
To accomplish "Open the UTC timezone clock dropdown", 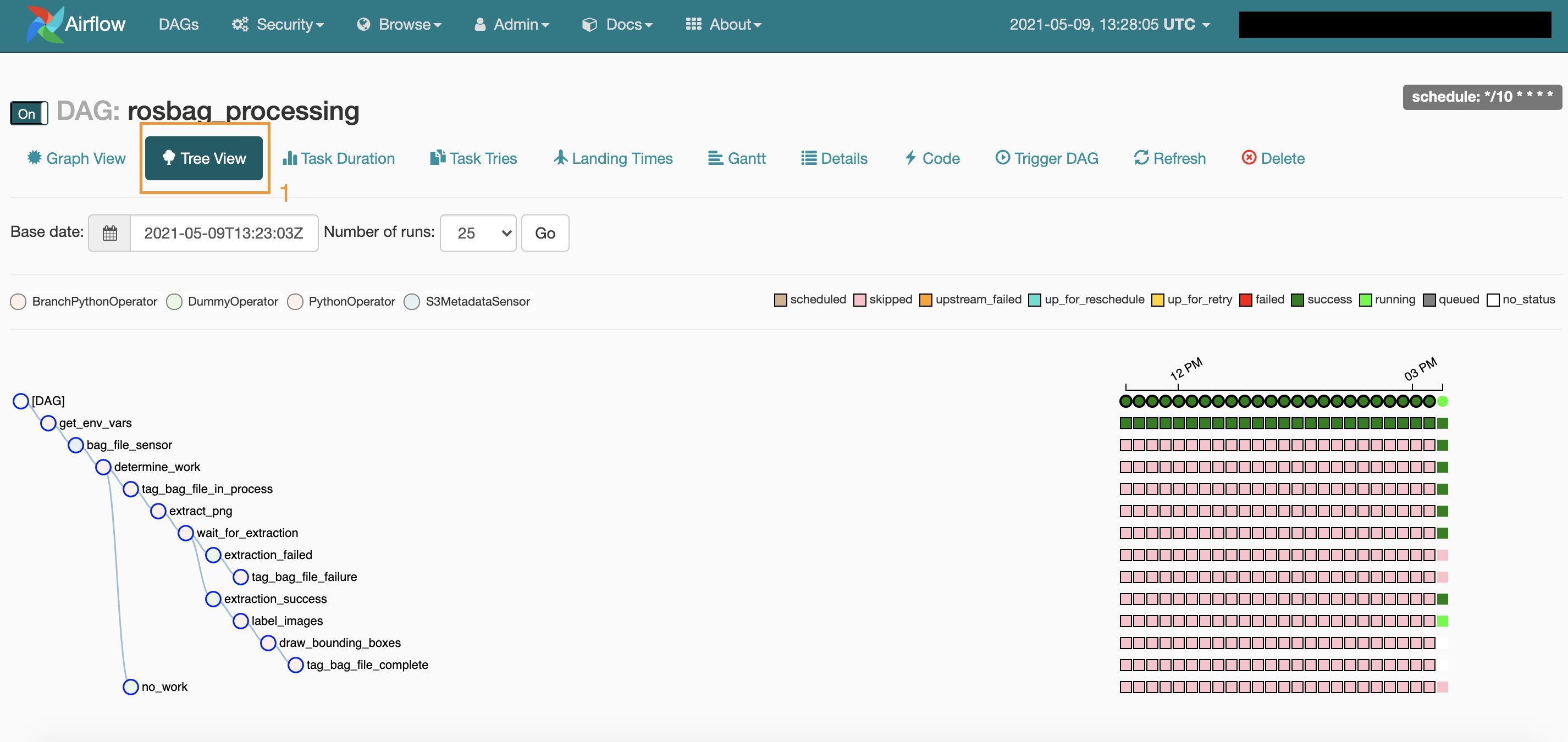I will tap(1109, 24).
